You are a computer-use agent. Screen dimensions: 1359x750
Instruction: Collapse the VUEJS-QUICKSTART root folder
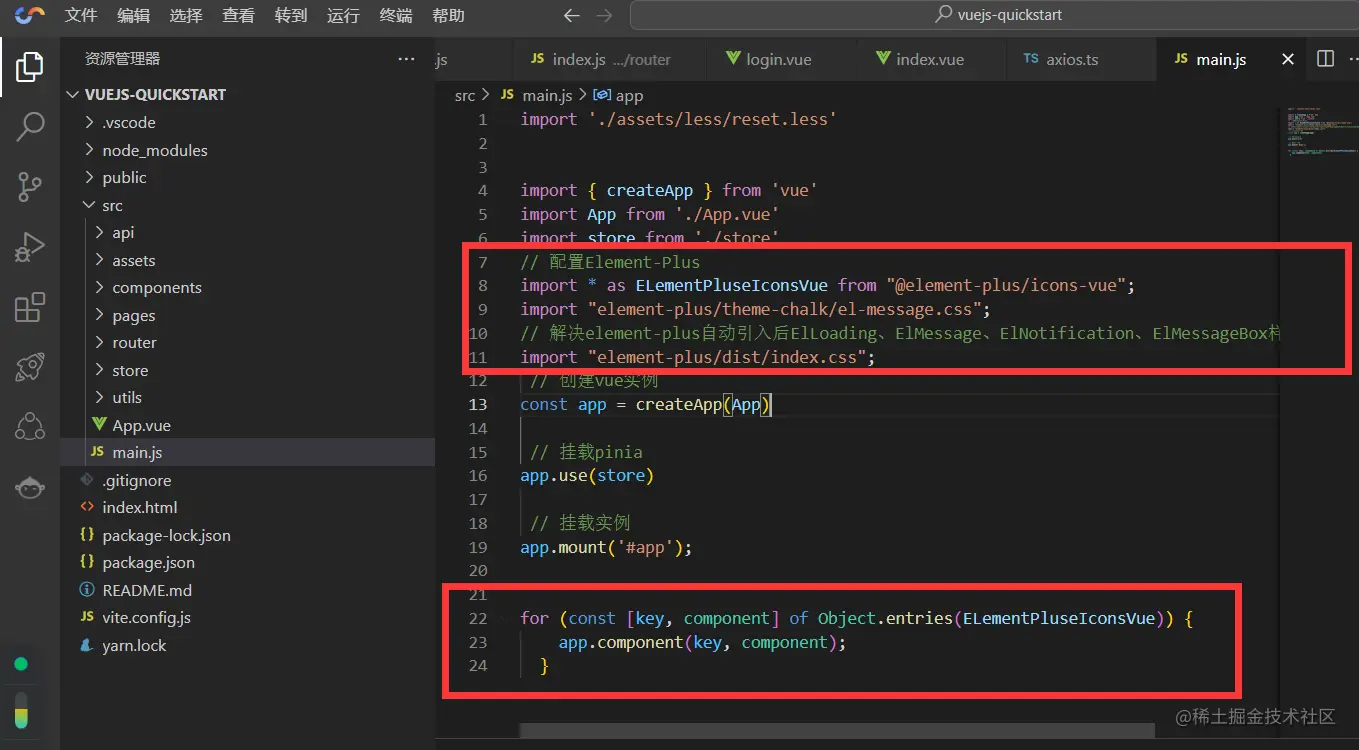tap(247, 94)
